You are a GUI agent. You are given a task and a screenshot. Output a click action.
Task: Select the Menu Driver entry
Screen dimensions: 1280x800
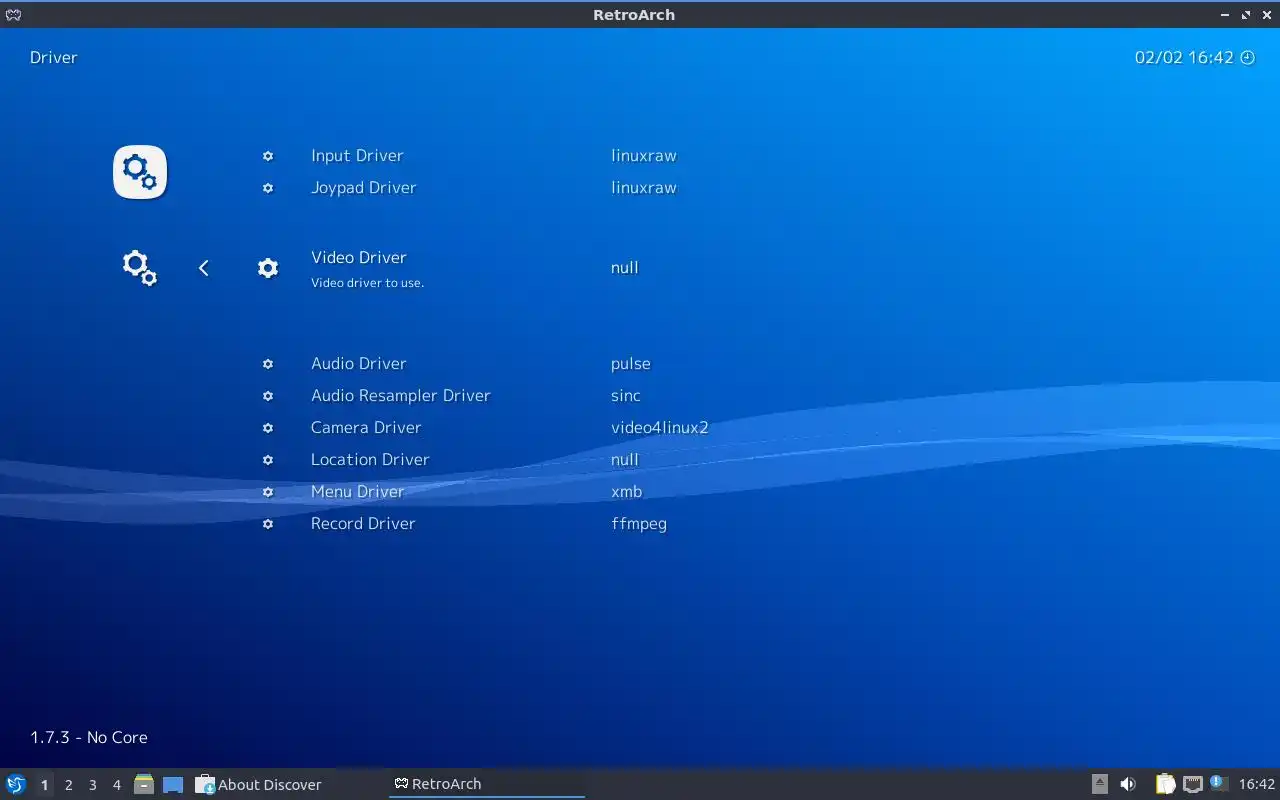click(357, 492)
